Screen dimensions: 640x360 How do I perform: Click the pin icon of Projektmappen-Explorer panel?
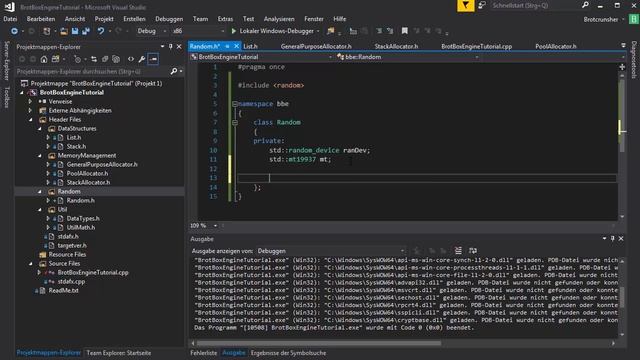(x=171, y=47)
